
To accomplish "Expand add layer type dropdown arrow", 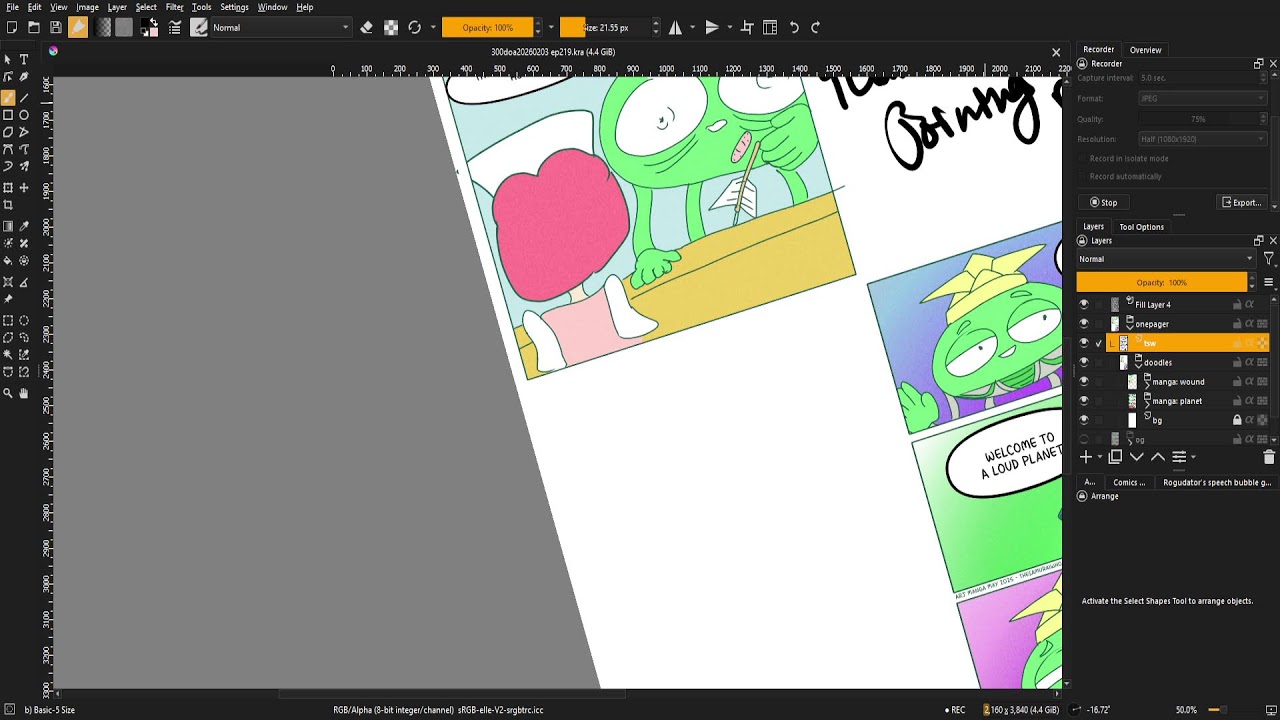I will click(x=1100, y=458).
